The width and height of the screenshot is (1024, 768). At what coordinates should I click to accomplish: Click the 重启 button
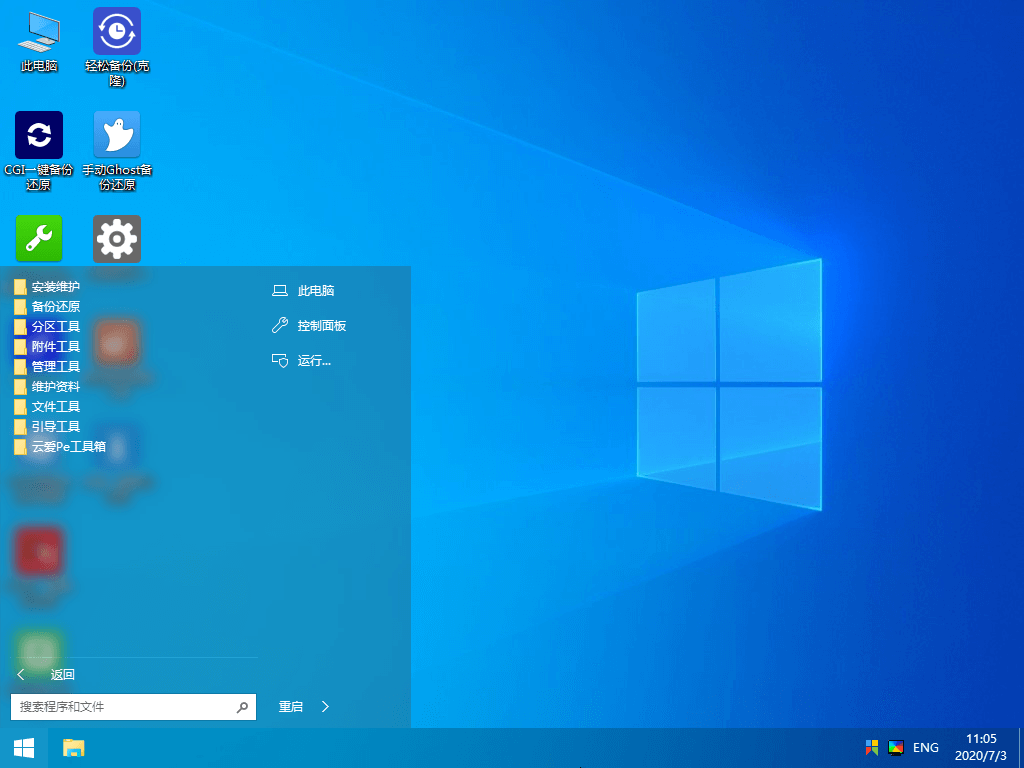[x=290, y=707]
